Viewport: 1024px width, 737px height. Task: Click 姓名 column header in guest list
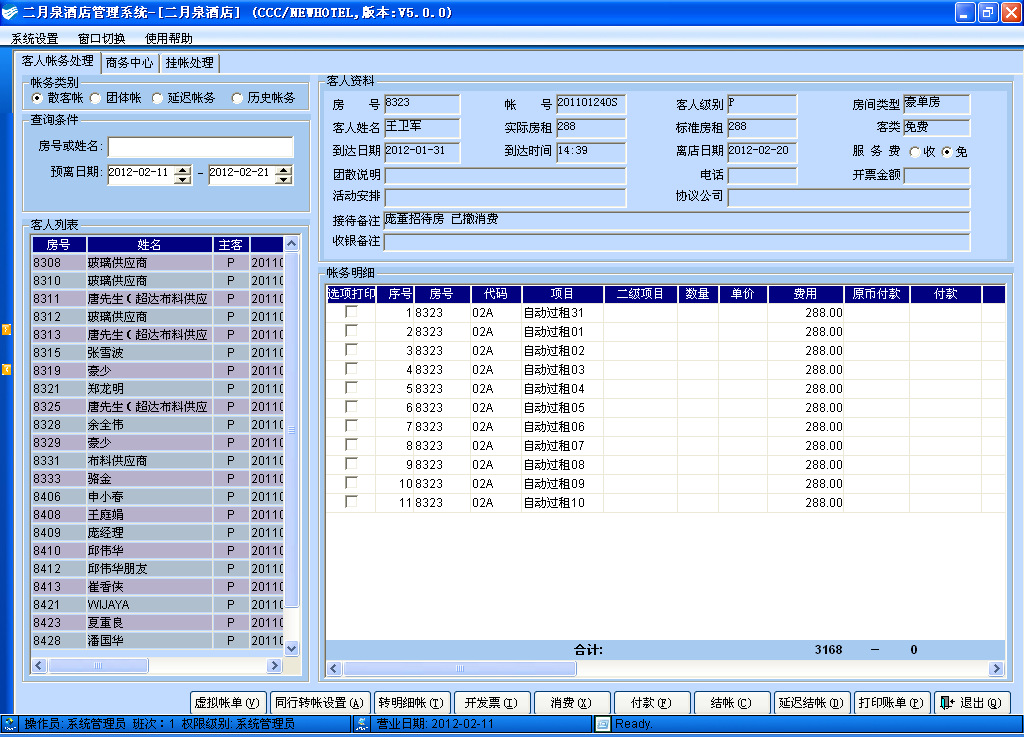point(150,244)
